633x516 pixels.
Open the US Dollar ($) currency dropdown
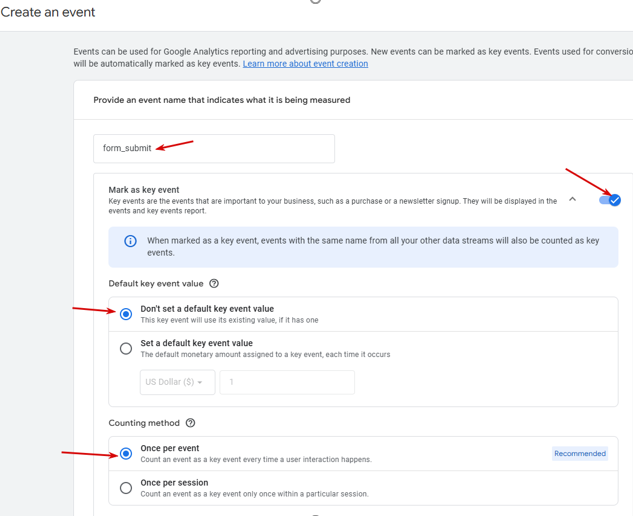coord(178,382)
